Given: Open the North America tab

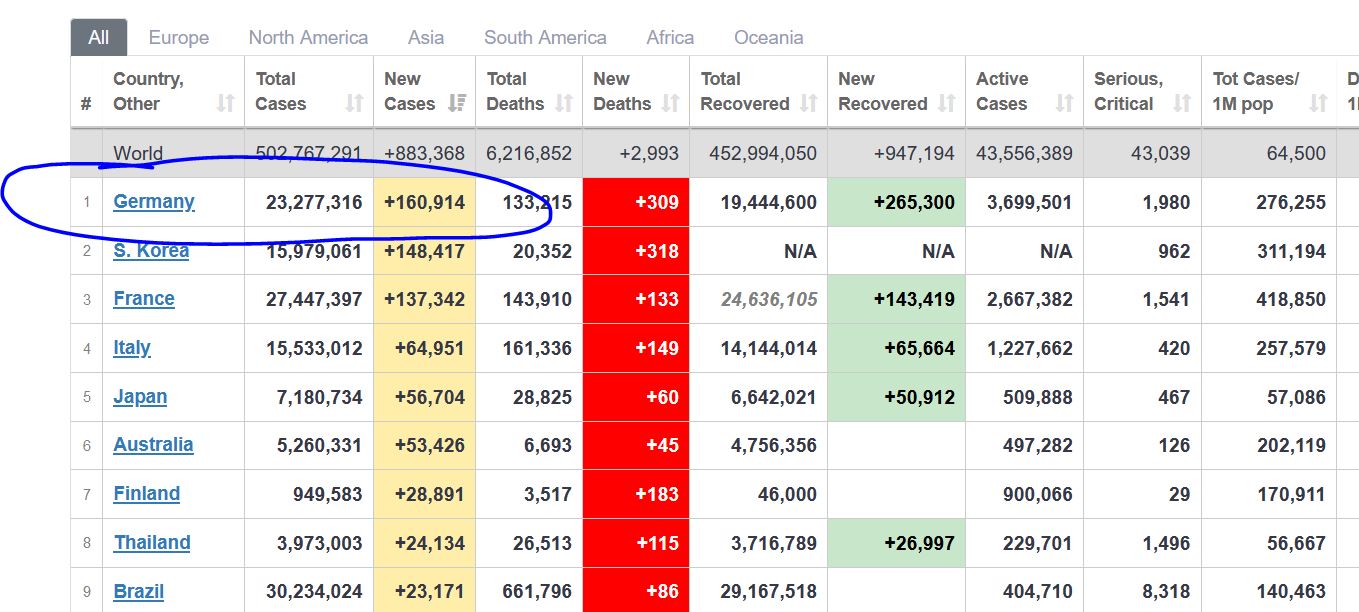Looking at the screenshot, I should tap(308, 38).
